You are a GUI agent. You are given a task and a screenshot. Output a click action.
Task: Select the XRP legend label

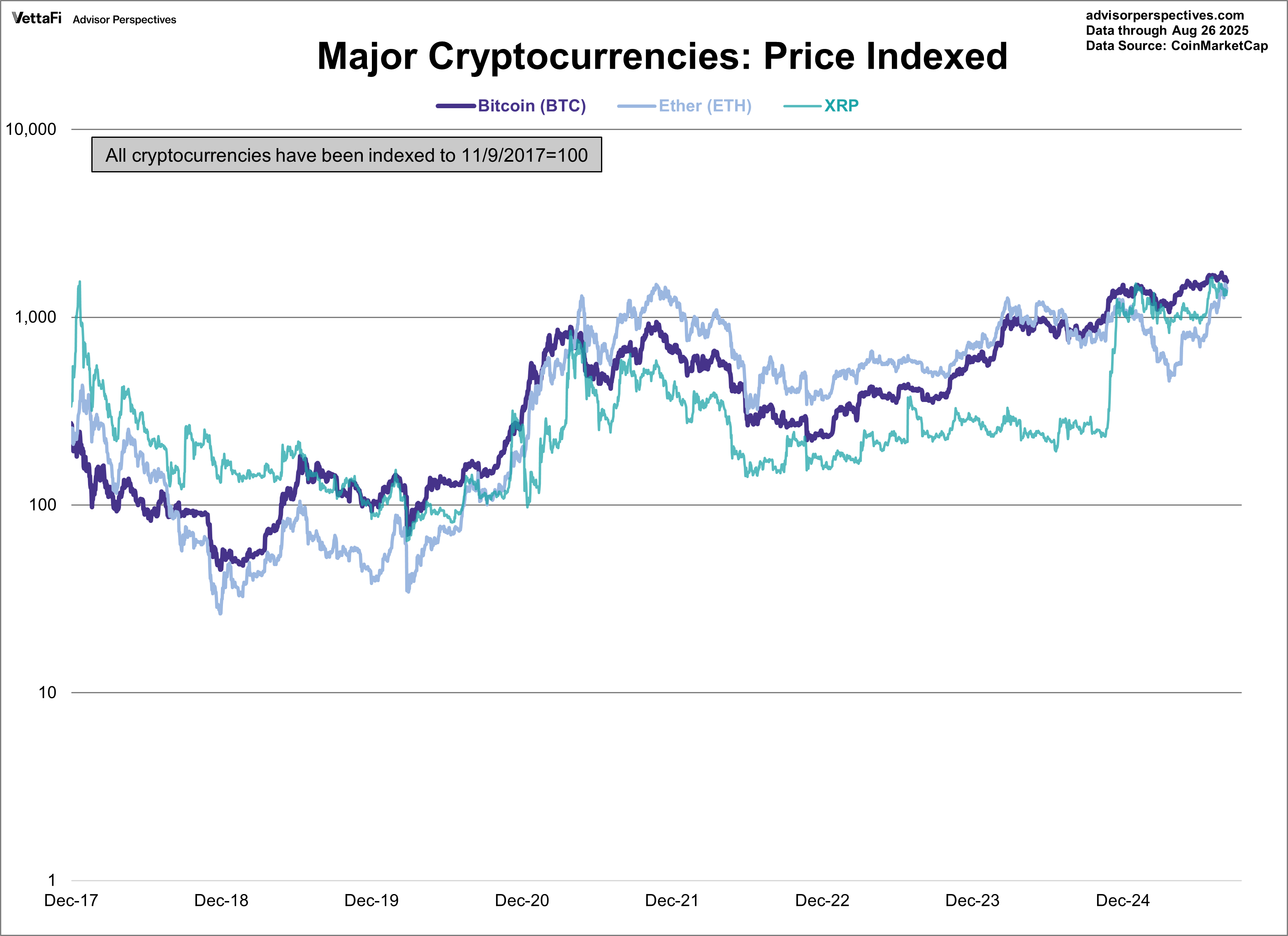841,106
